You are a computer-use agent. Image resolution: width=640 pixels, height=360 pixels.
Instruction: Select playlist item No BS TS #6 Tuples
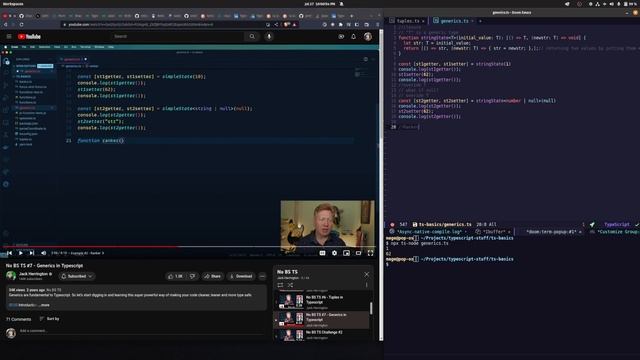click(x=322, y=302)
